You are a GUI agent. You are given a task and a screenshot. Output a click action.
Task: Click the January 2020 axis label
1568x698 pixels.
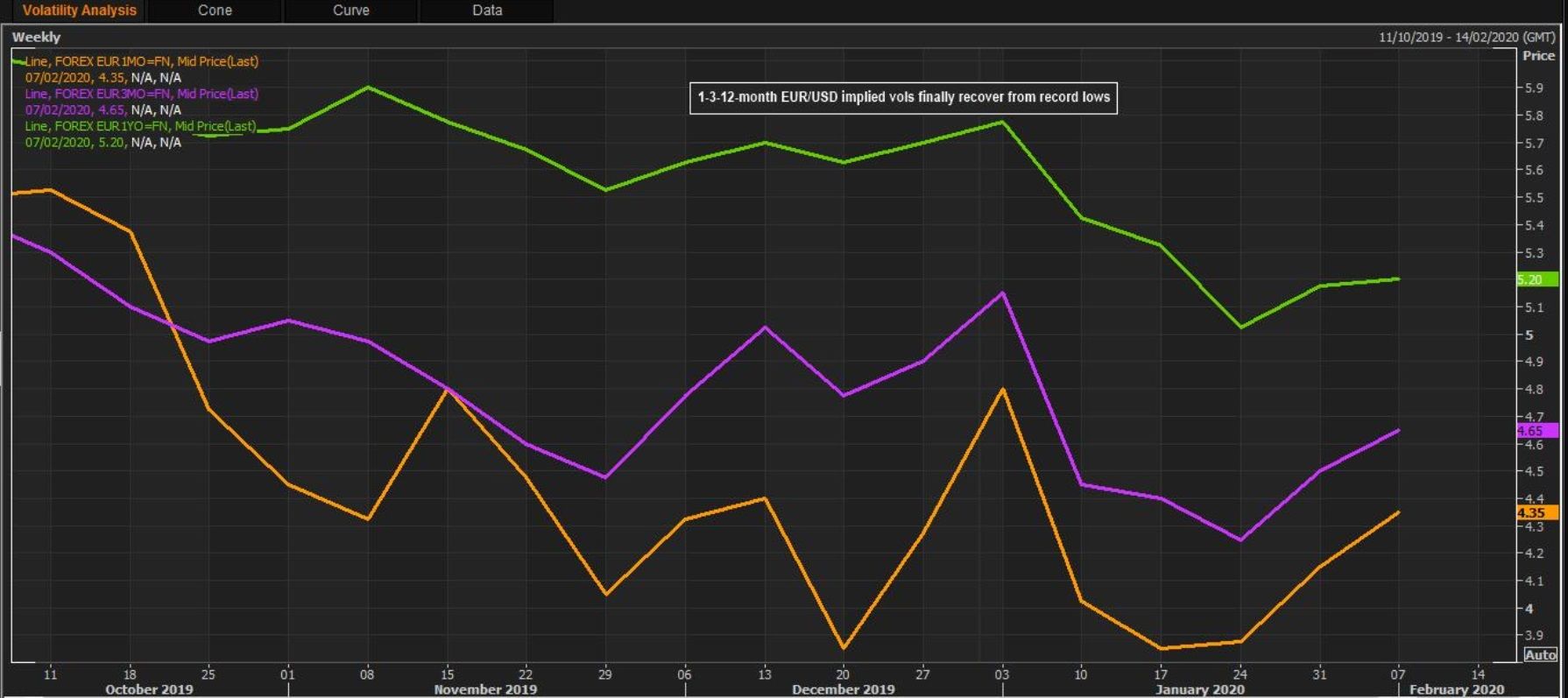point(1199,689)
